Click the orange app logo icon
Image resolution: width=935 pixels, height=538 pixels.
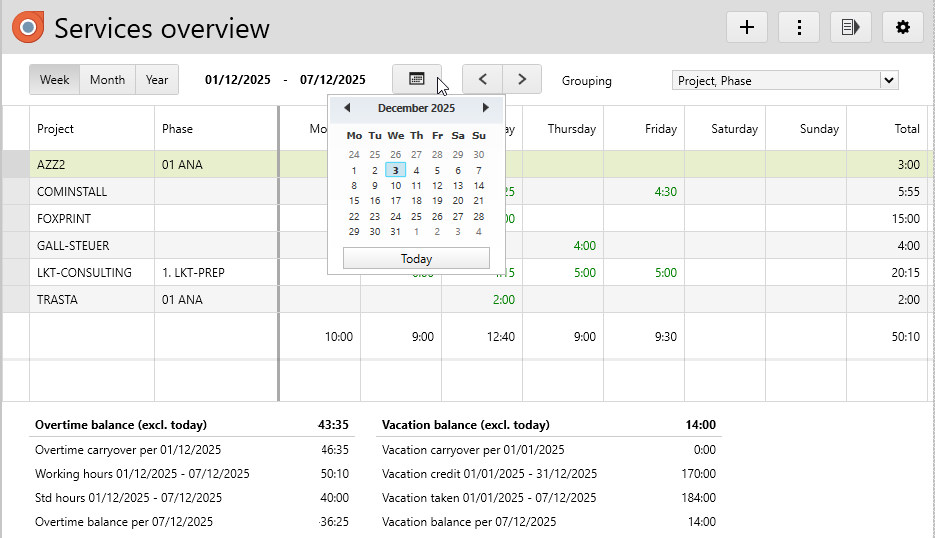coord(28,27)
